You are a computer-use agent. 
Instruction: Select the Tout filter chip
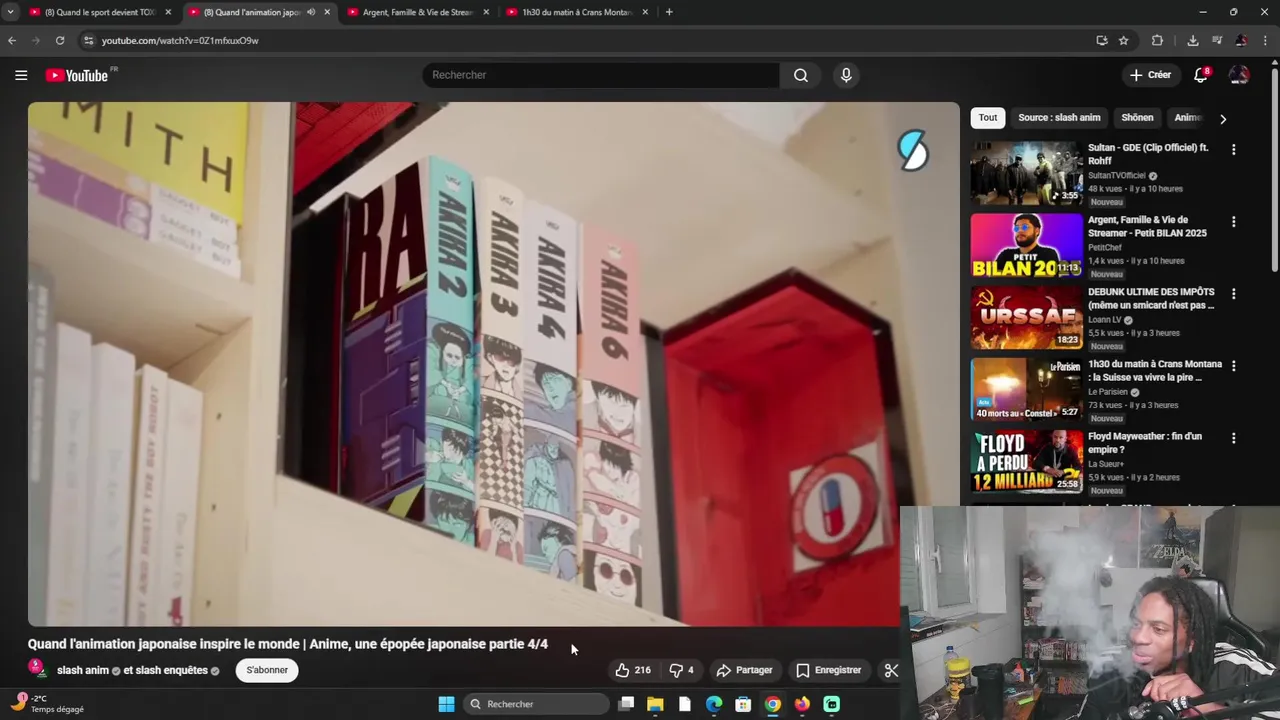tap(988, 117)
